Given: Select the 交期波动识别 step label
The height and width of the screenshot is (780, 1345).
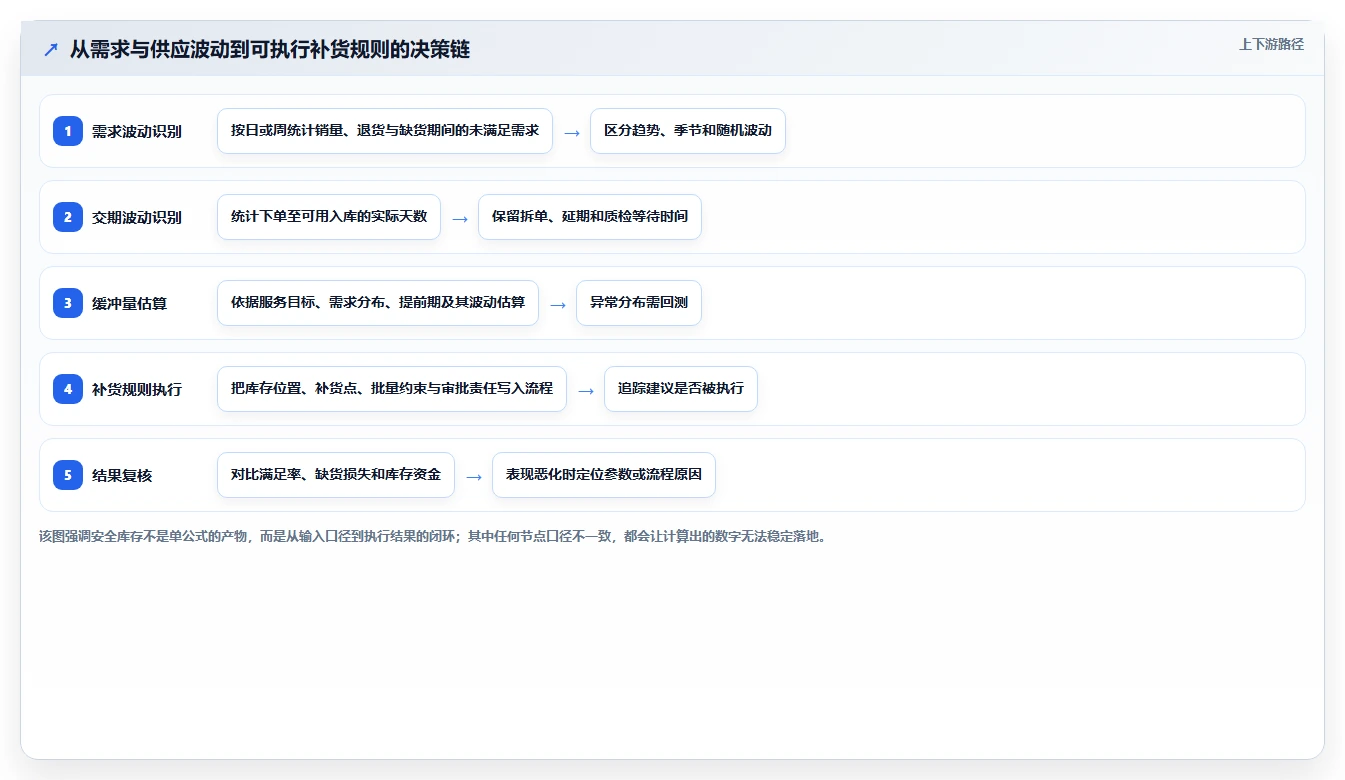Looking at the screenshot, I should 137,217.
